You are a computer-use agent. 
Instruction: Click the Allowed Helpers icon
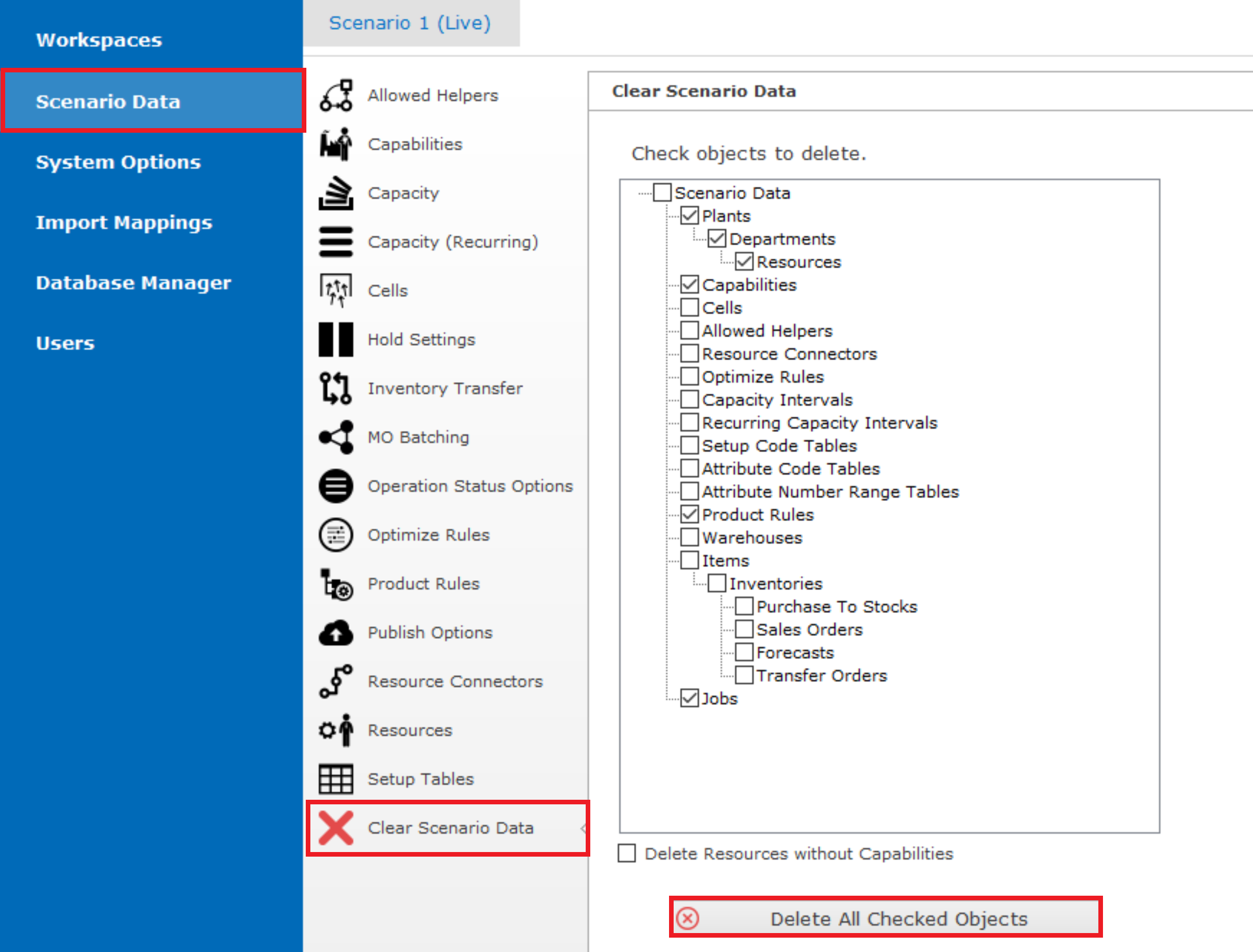pos(336,95)
